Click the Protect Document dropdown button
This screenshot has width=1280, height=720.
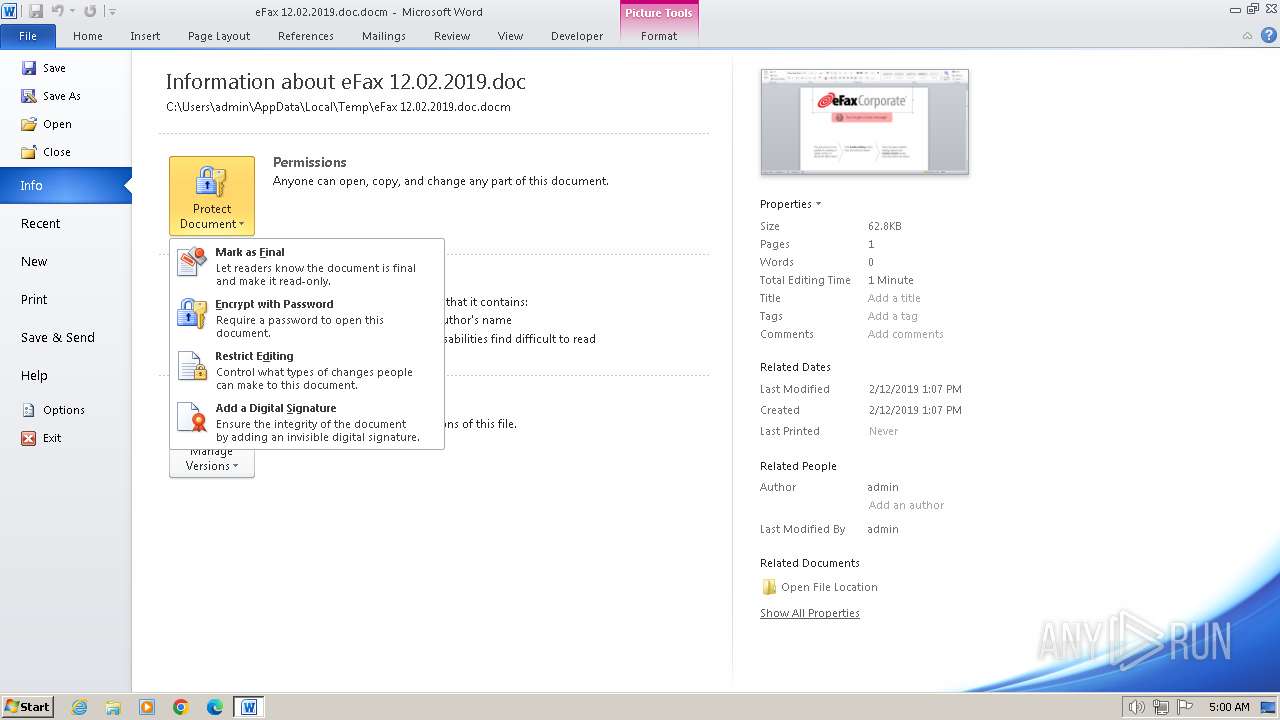pos(212,196)
